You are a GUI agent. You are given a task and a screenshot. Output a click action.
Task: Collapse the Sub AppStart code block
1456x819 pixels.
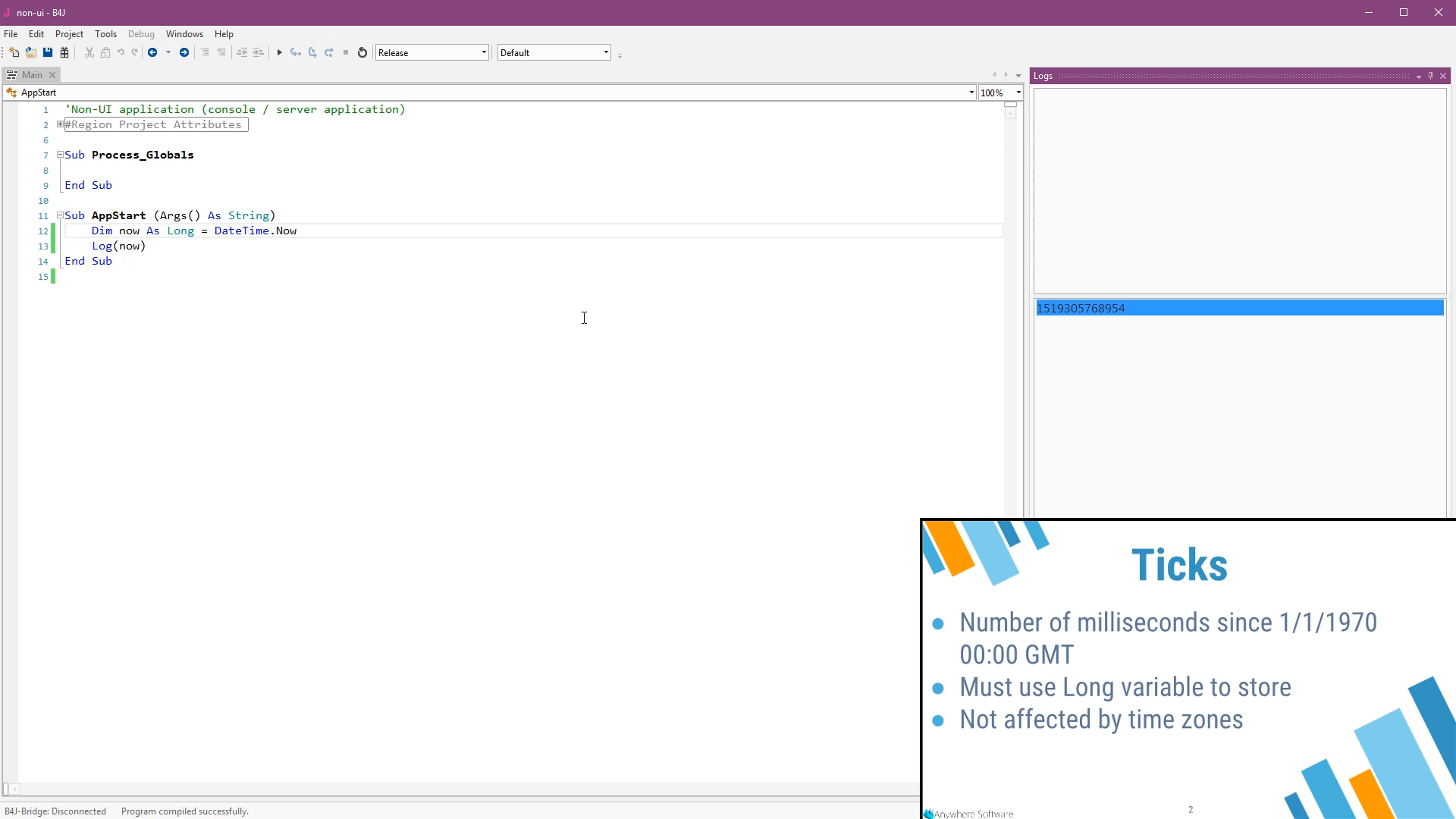point(60,215)
